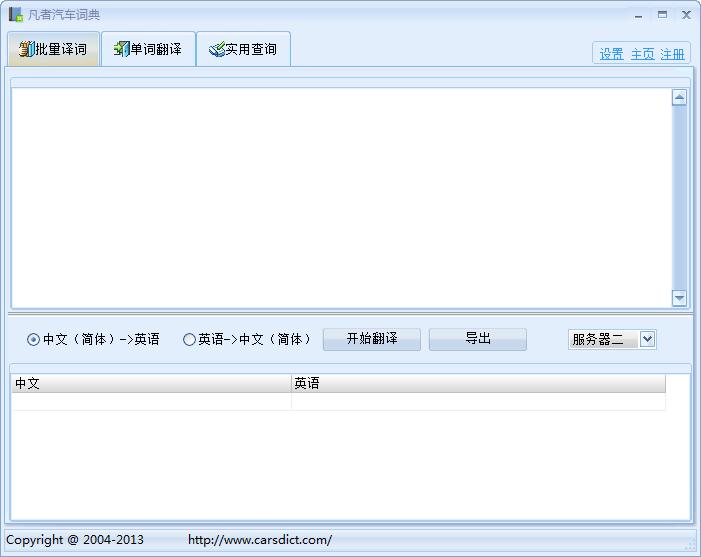Open the 设置 settings link

(611, 54)
